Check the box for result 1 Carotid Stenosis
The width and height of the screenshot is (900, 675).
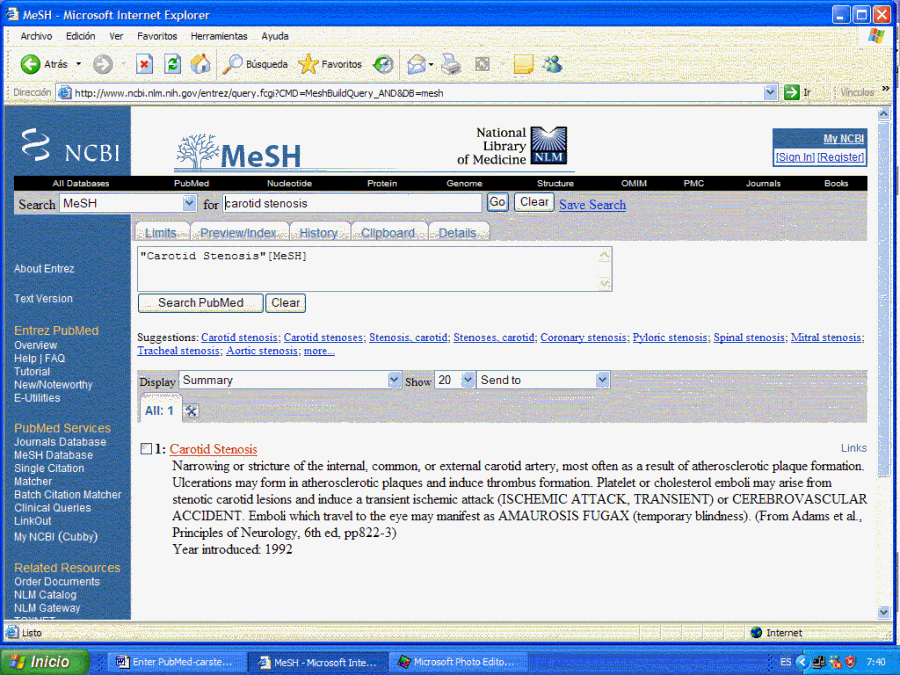(147, 449)
